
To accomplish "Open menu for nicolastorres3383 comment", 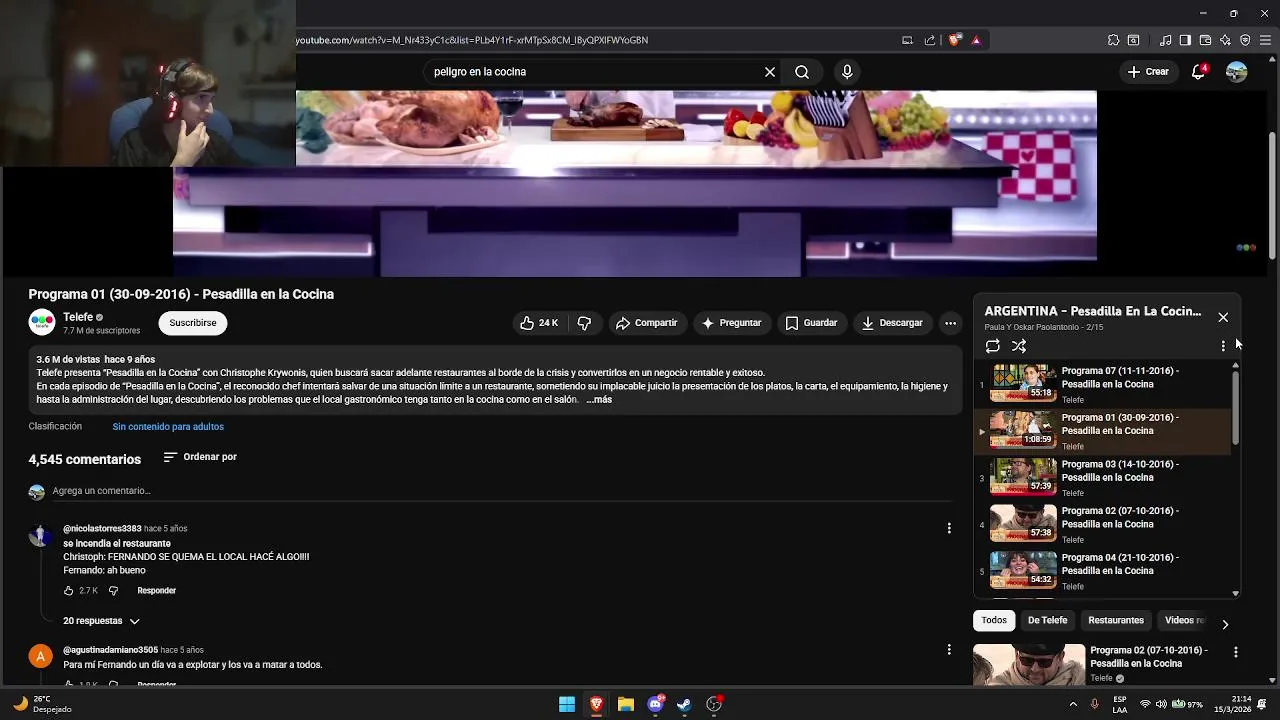I will point(949,528).
